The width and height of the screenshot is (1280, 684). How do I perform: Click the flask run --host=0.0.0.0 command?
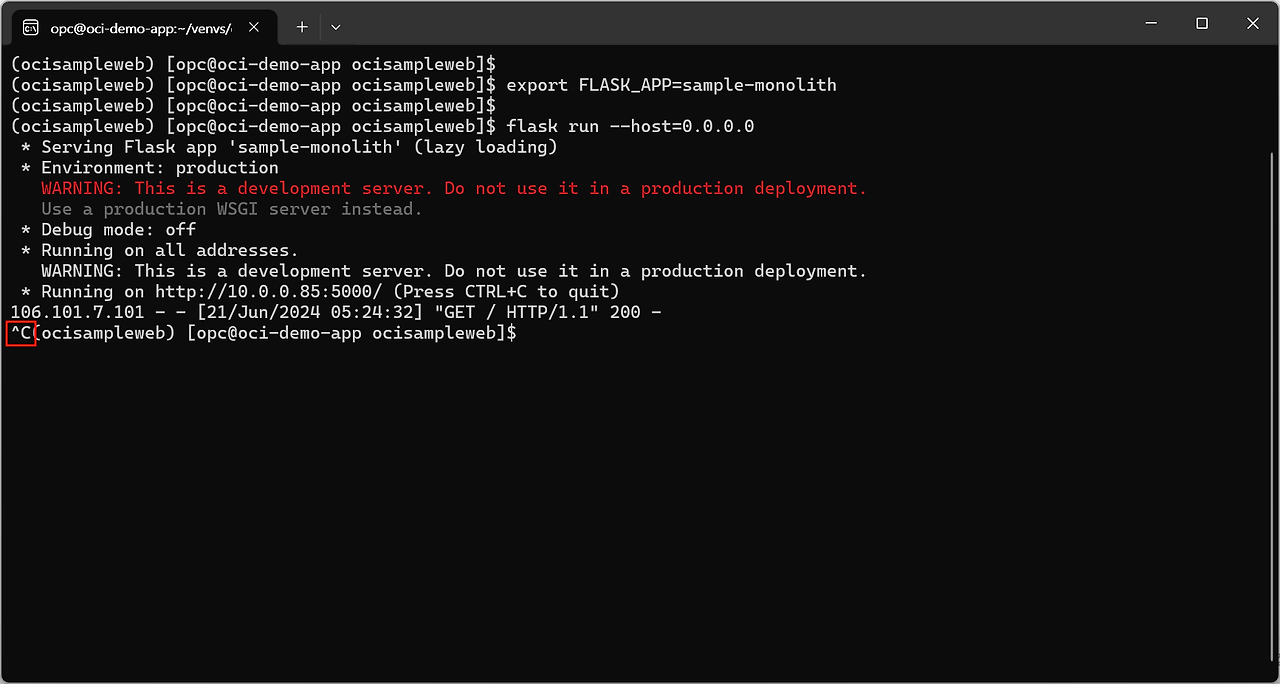pyautogui.click(x=630, y=127)
